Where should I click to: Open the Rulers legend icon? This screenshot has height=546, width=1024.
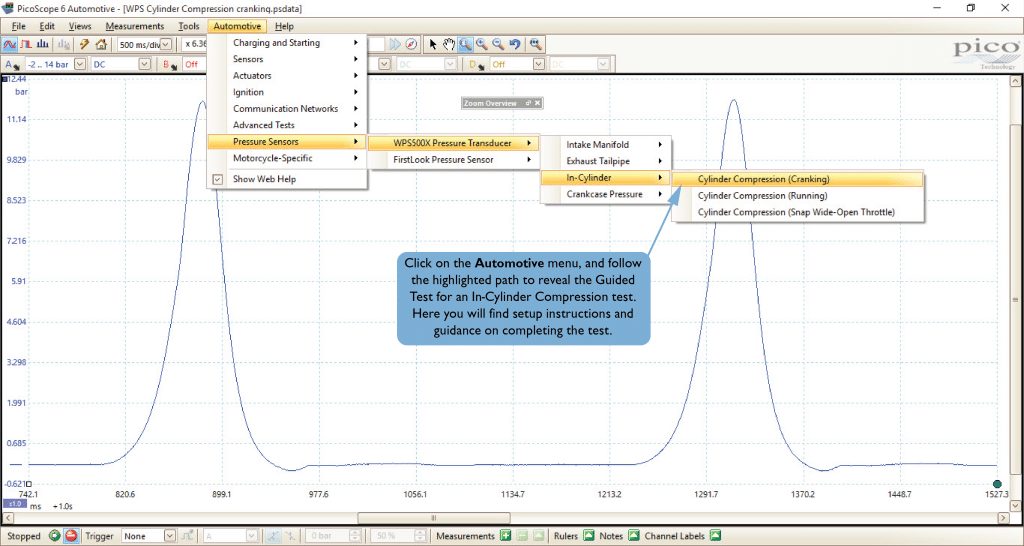coord(588,536)
